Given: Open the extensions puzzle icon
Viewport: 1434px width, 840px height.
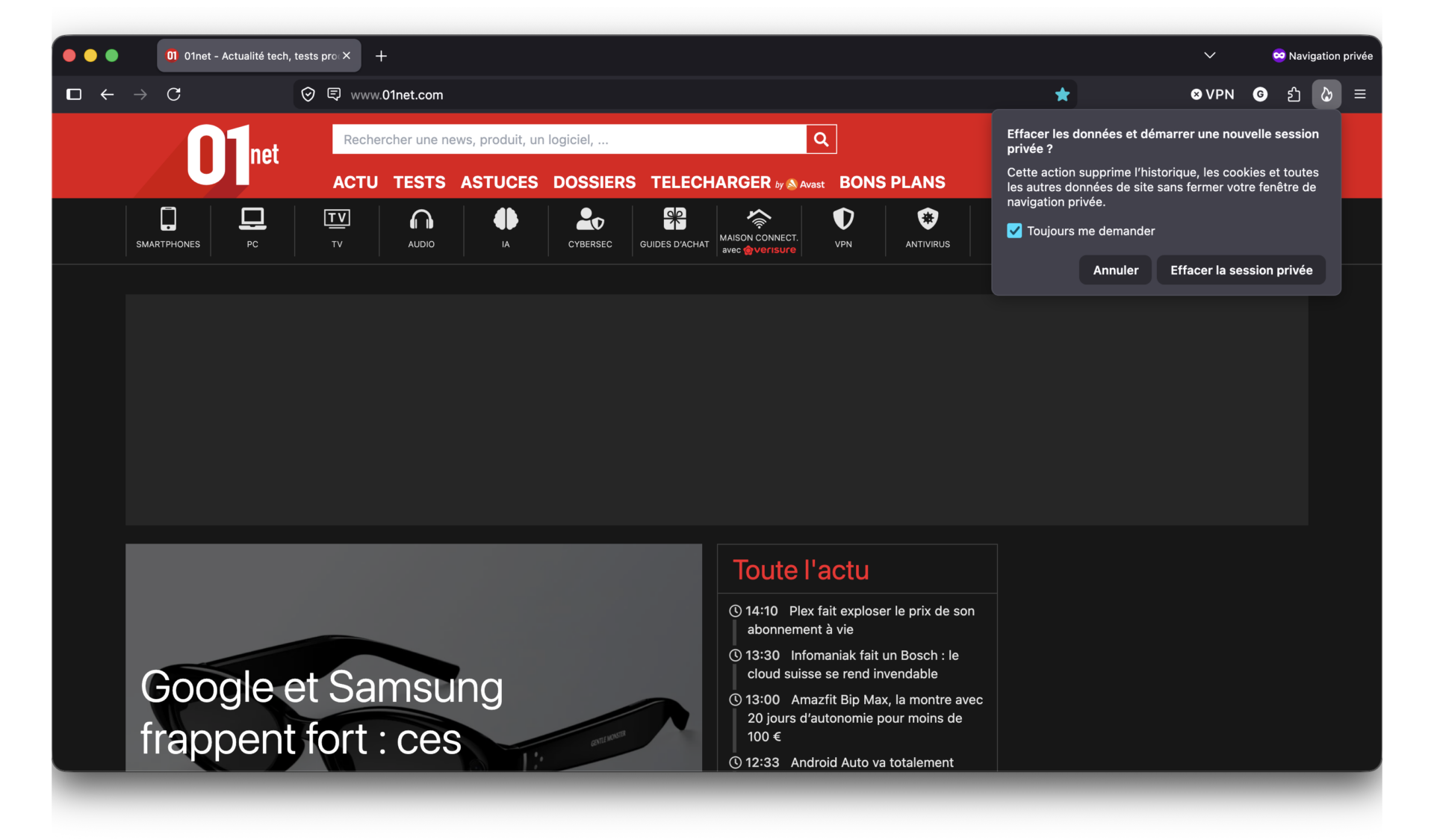Looking at the screenshot, I should (x=1294, y=94).
